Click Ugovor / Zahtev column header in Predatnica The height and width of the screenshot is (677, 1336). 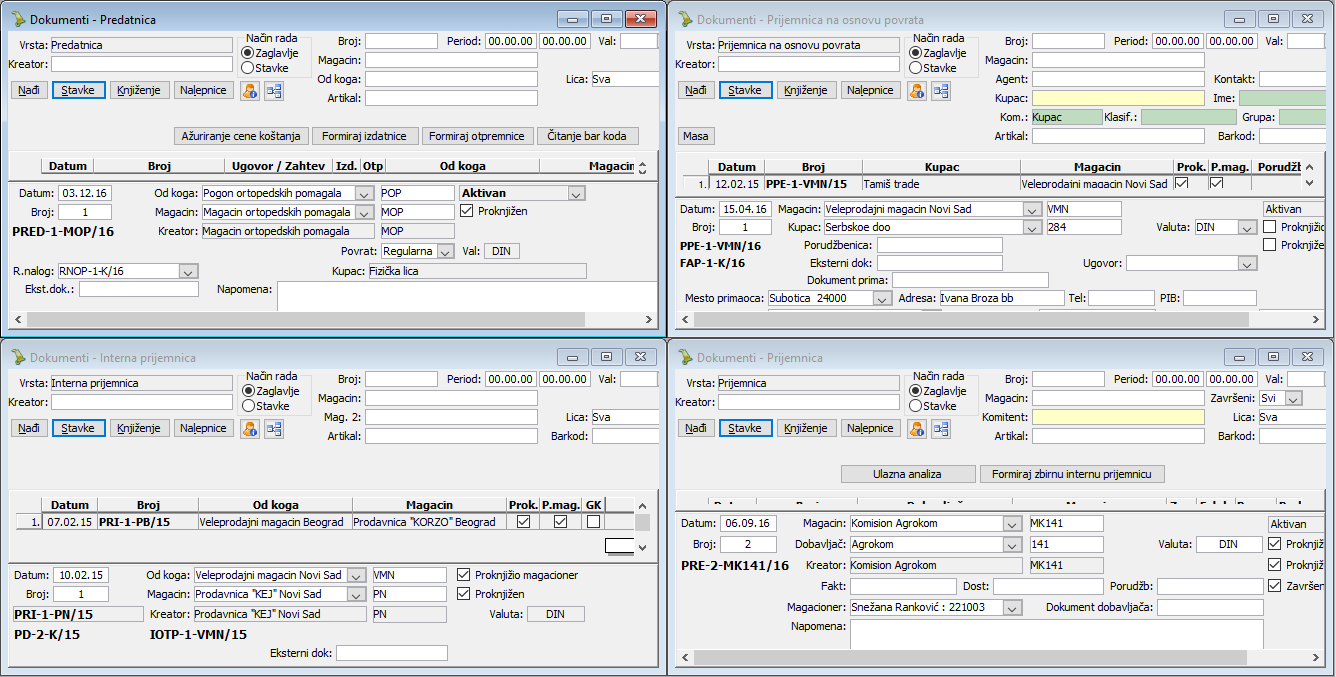pos(276,166)
